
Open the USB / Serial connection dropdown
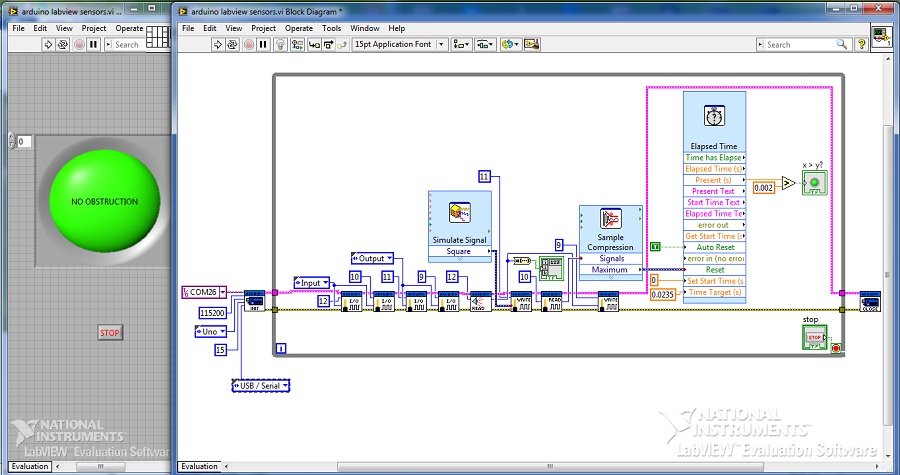(x=260, y=385)
